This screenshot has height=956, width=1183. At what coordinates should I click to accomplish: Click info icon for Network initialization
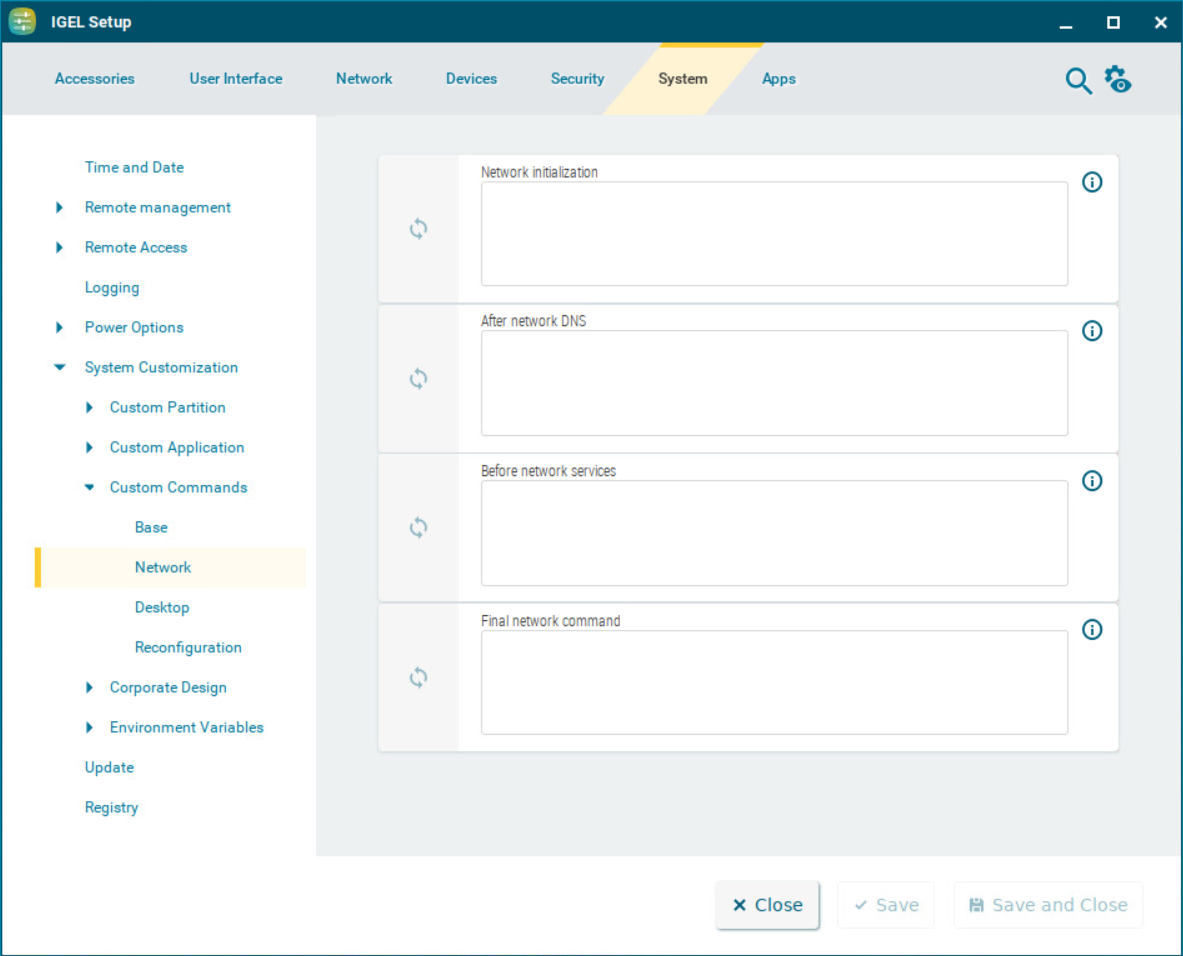[x=1092, y=182]
